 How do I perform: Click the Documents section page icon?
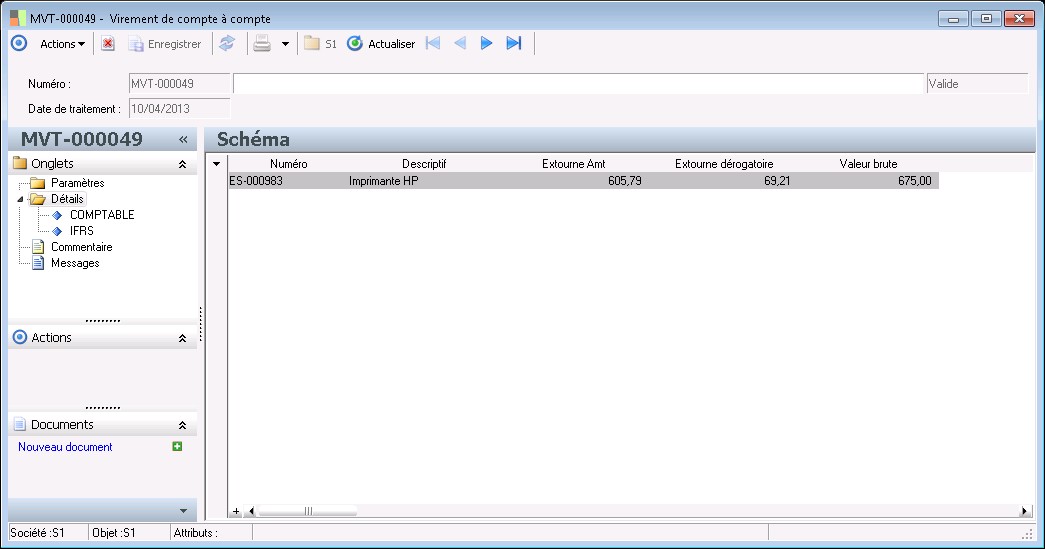[20, 424]
